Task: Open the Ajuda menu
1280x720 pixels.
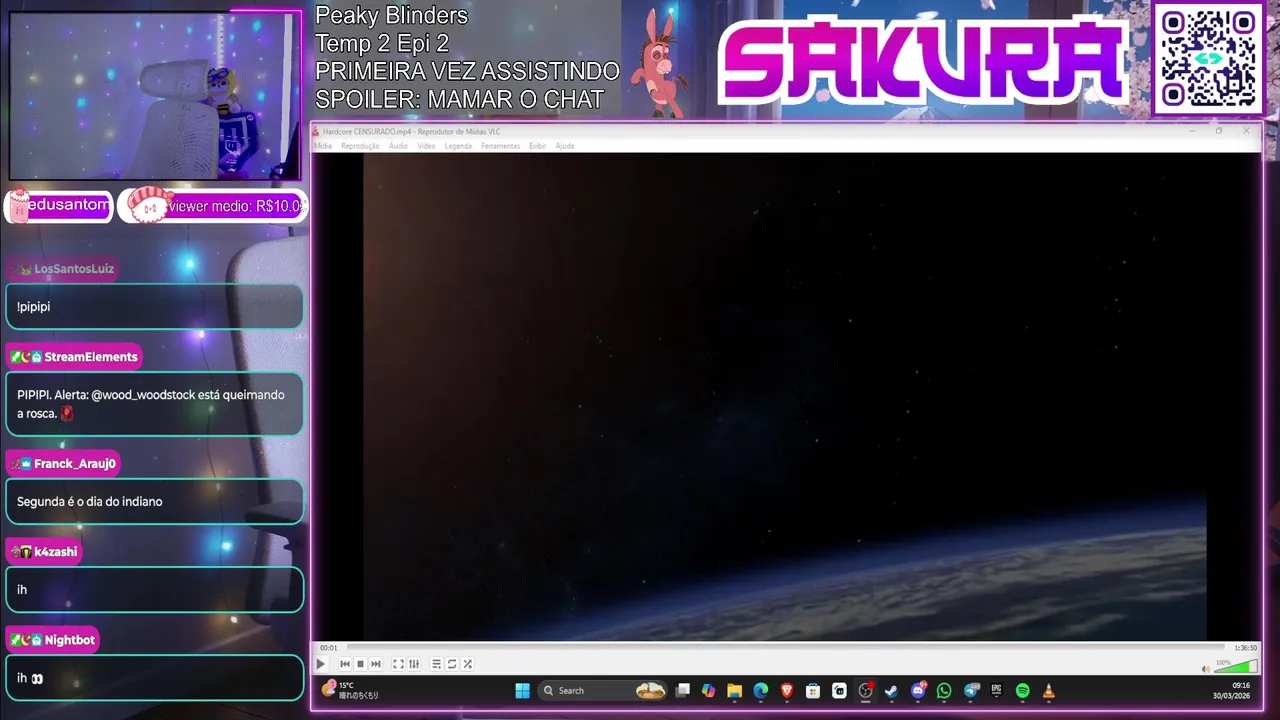Action: click(x=565, y=146)
